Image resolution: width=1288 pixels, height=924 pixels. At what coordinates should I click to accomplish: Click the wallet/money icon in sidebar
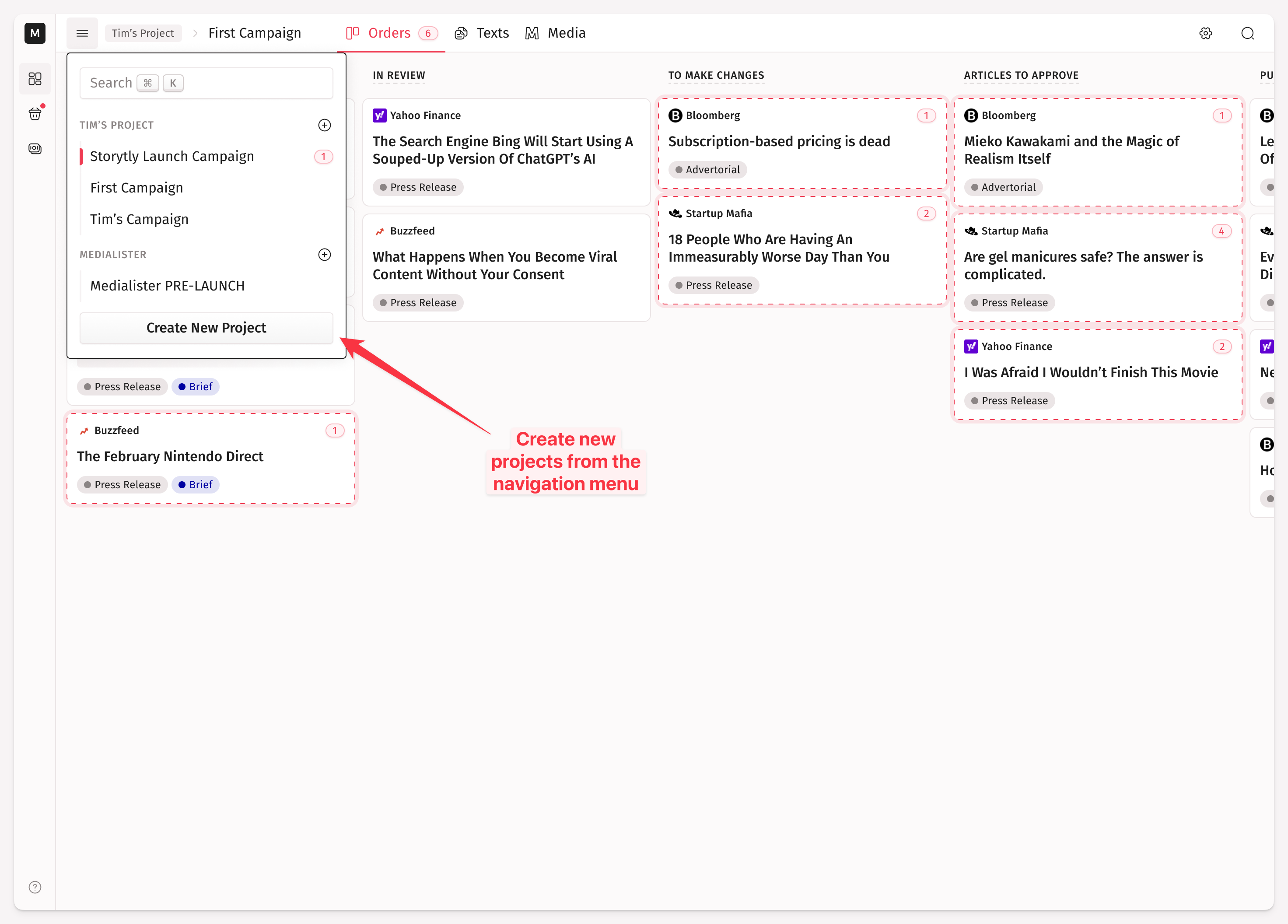tap(35, 149)
